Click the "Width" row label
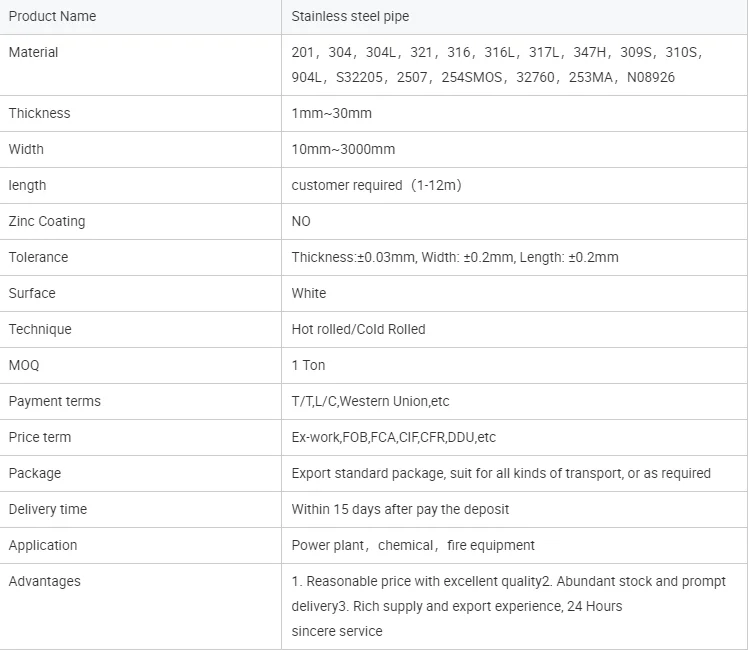The height and width of the screenshot is (650, 748). click(26, 149)
